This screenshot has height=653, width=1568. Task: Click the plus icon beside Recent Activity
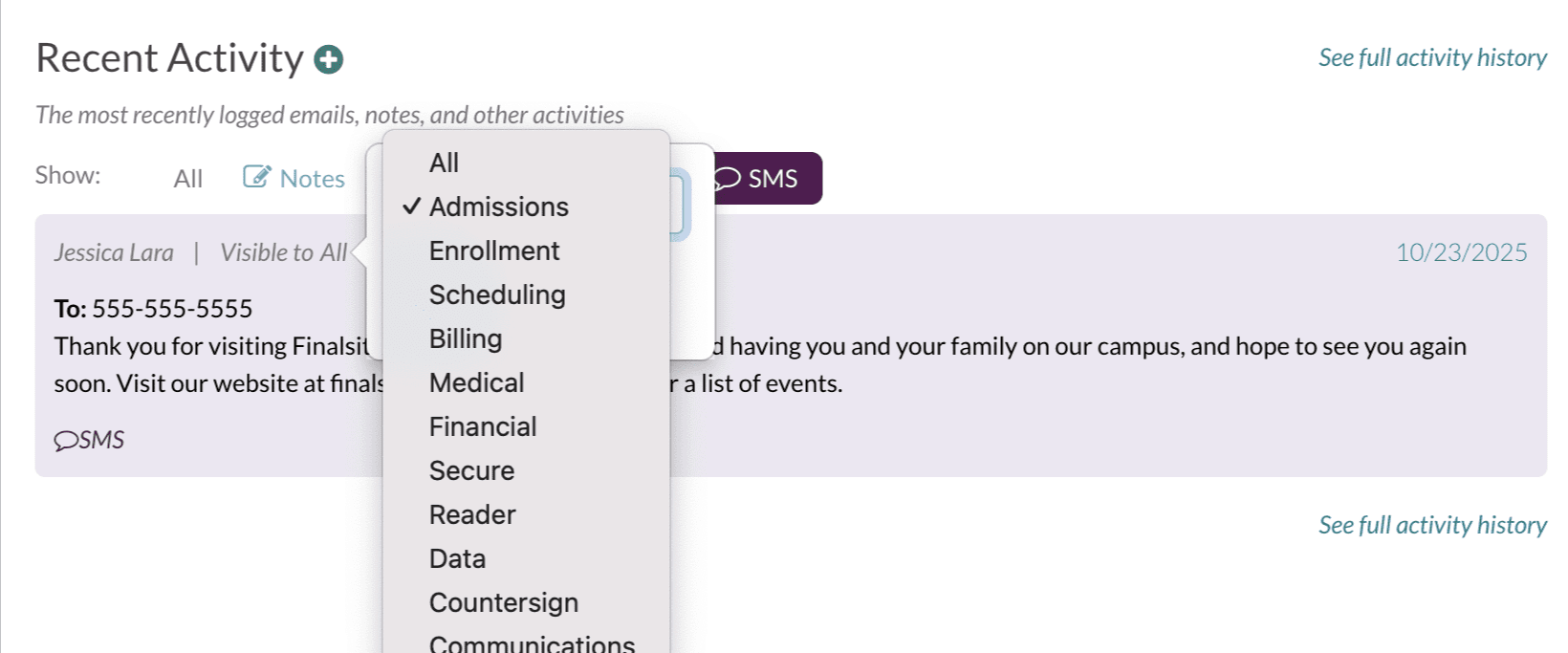tap(329, 58)
